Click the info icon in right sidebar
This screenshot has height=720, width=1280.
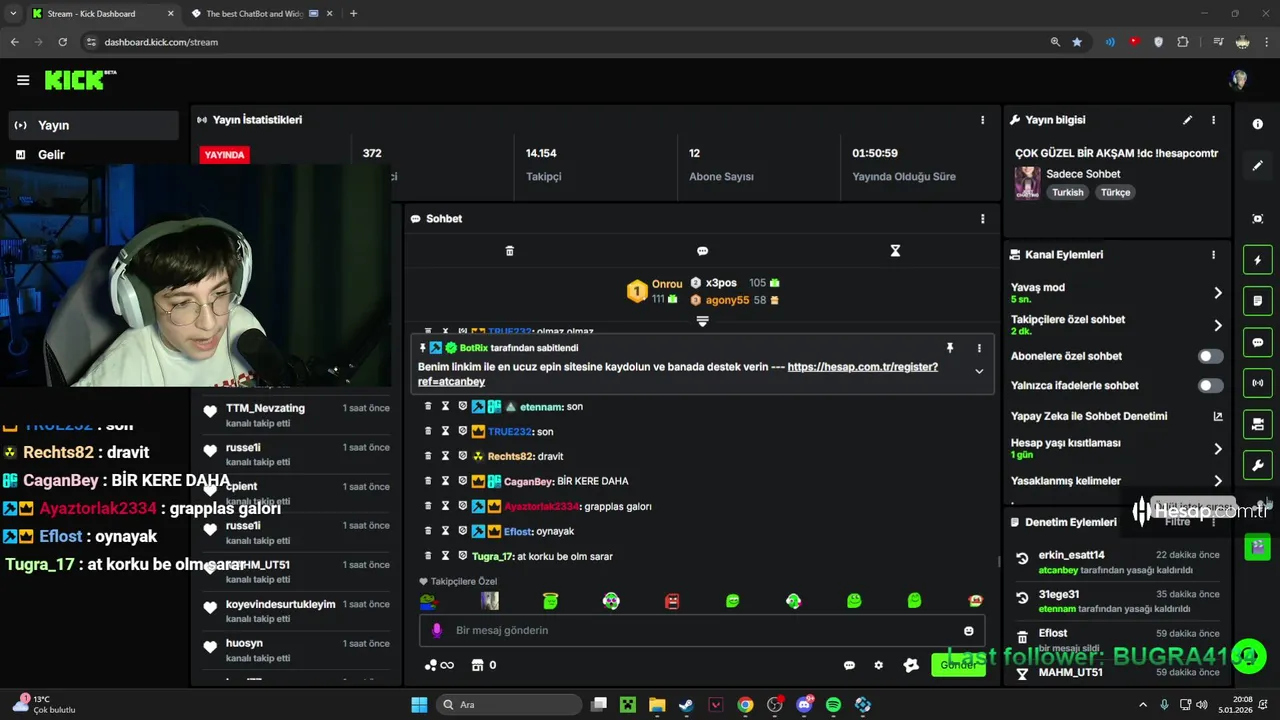pos(1258,124)
